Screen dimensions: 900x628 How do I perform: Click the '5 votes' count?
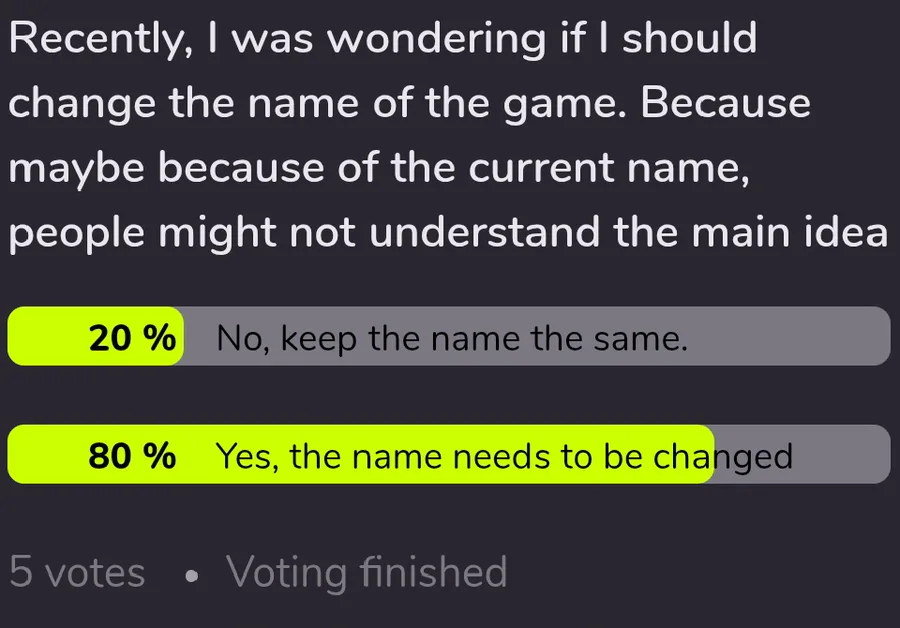(77, 572)
